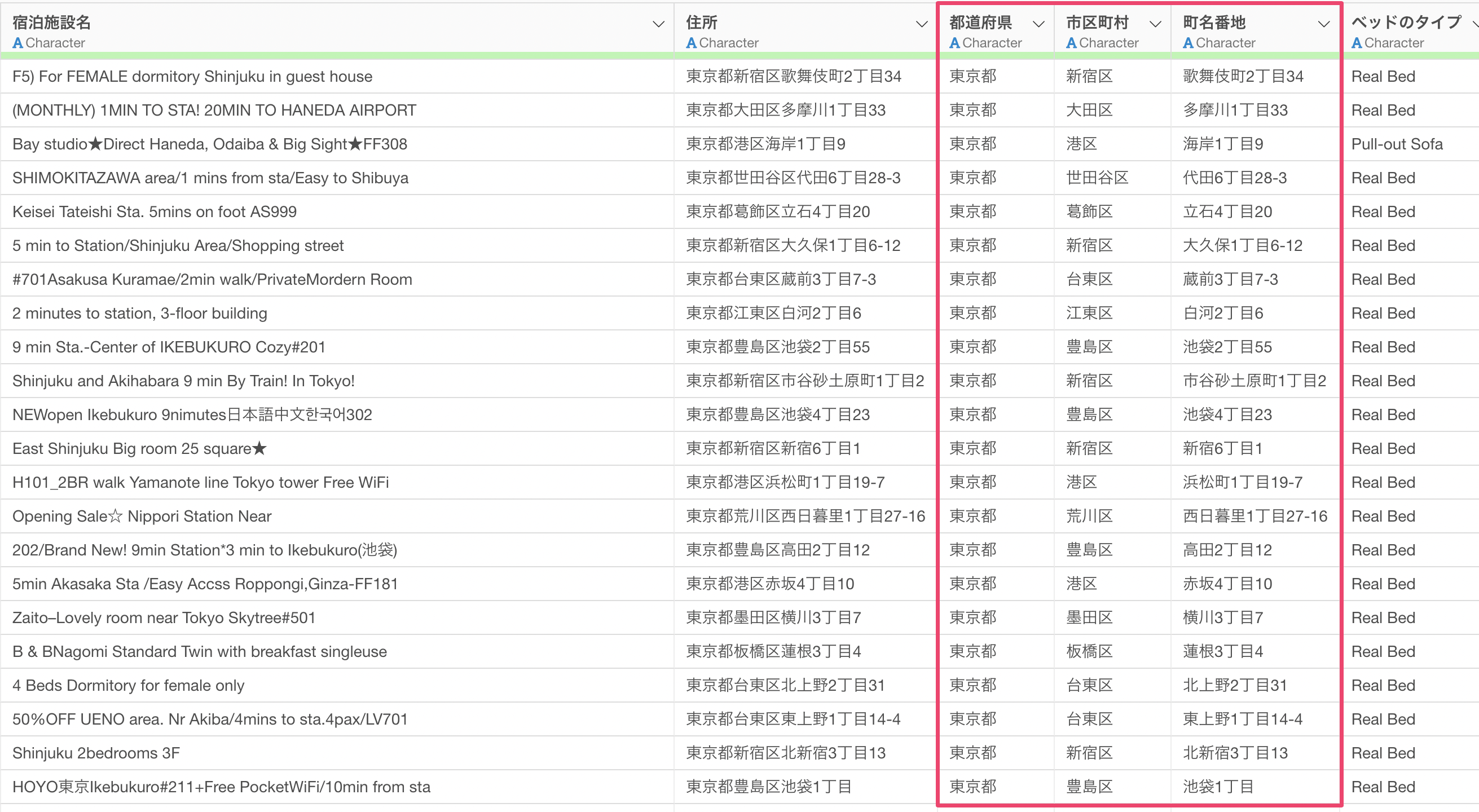1479x812 pixels.
Task: Click the Character type icon under 市区町村
Action: coord(1071,43)
